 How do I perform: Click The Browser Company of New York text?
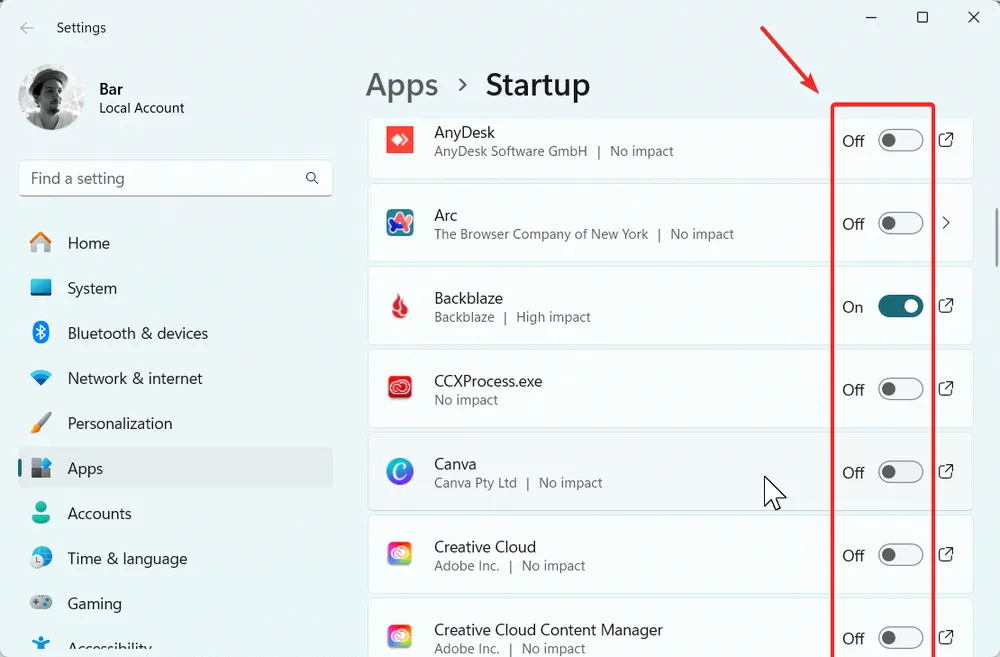pos(541,234)
